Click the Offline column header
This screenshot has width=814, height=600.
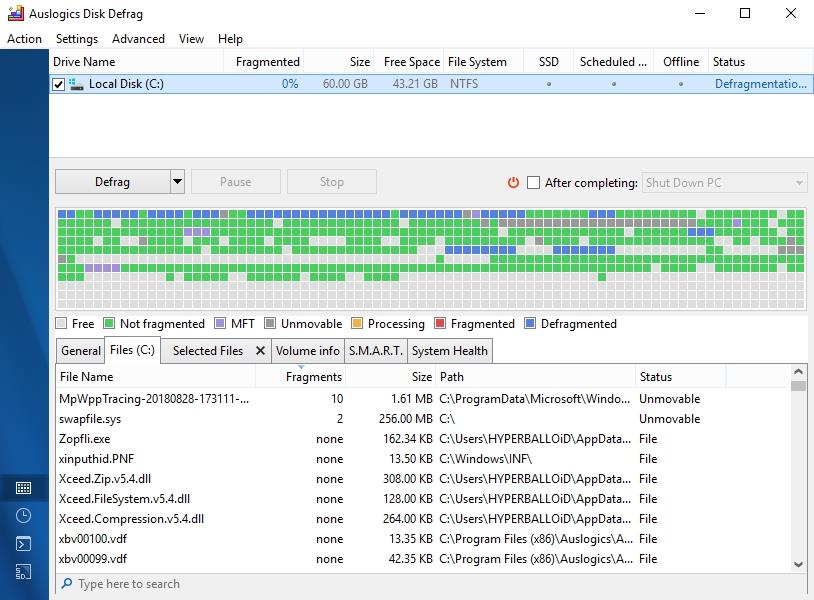[x=681, y=62]
